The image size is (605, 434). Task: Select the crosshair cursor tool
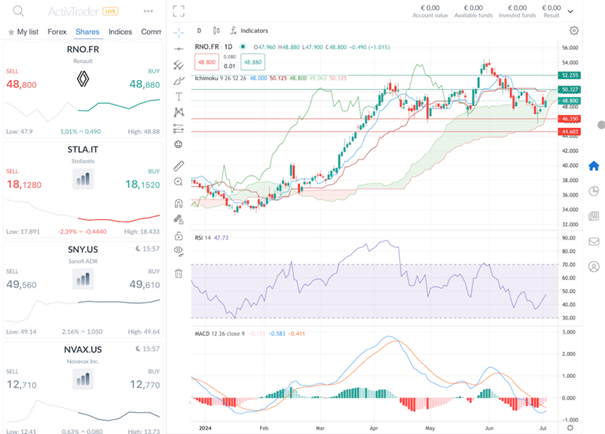(178, 32)
